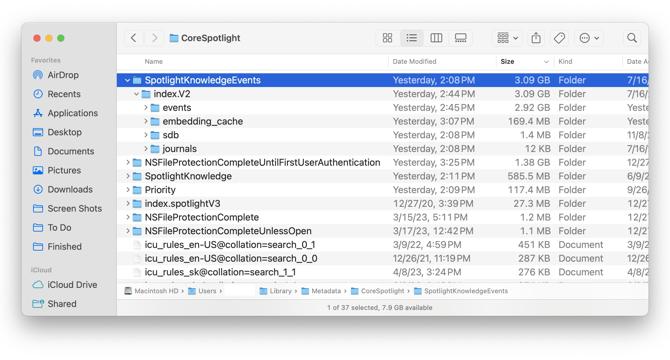Switch to column view
This screenshot has height=360, width=670.
[x=436, y=38]
